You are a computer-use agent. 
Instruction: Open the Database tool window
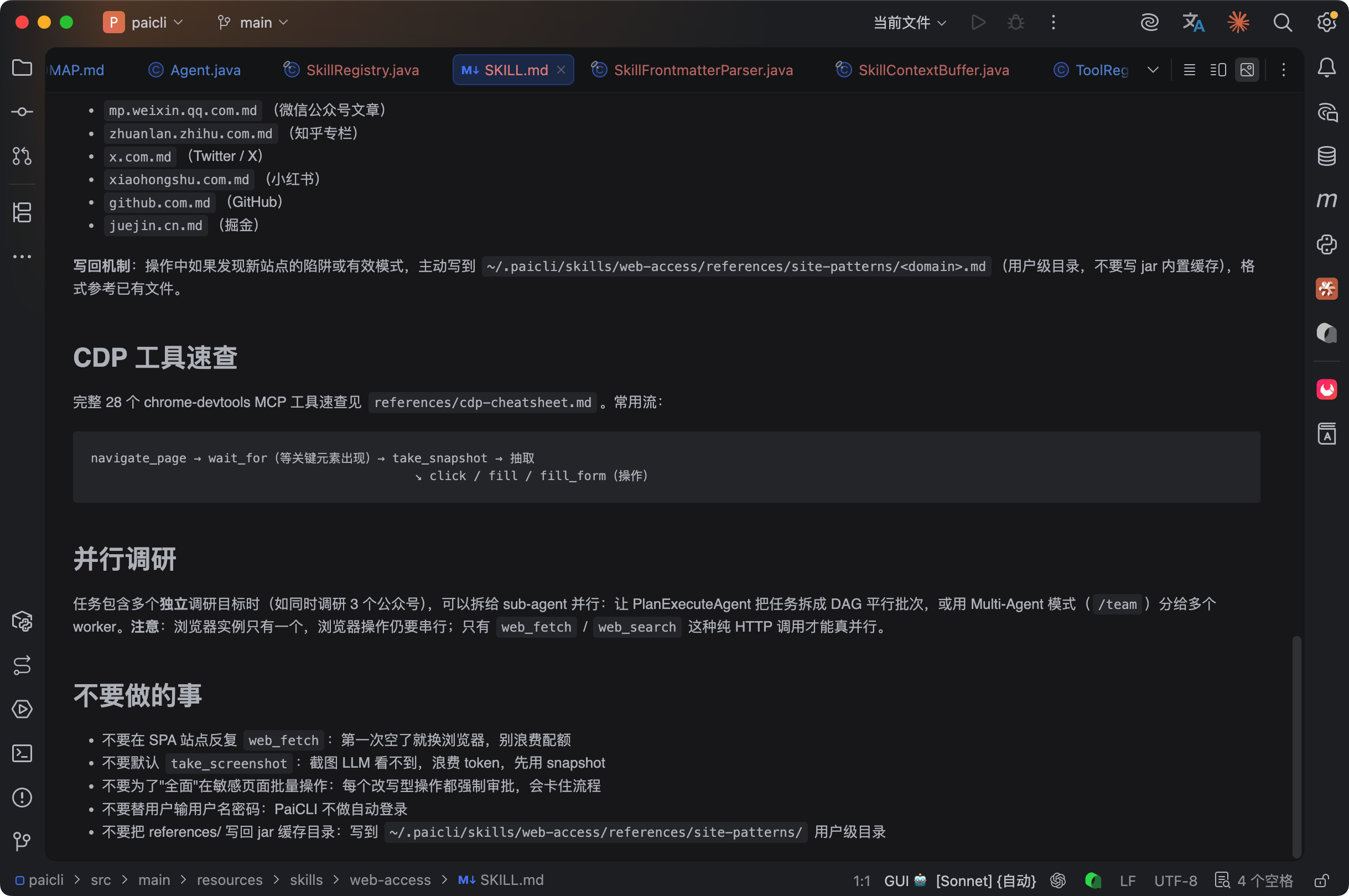1326,155
